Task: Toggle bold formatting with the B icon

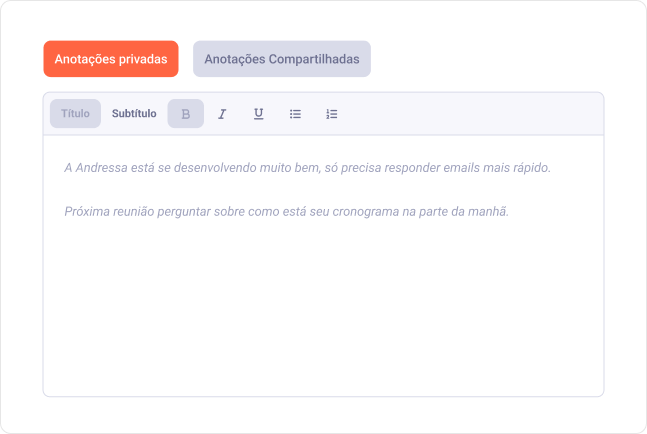Action: pos(186,113)
